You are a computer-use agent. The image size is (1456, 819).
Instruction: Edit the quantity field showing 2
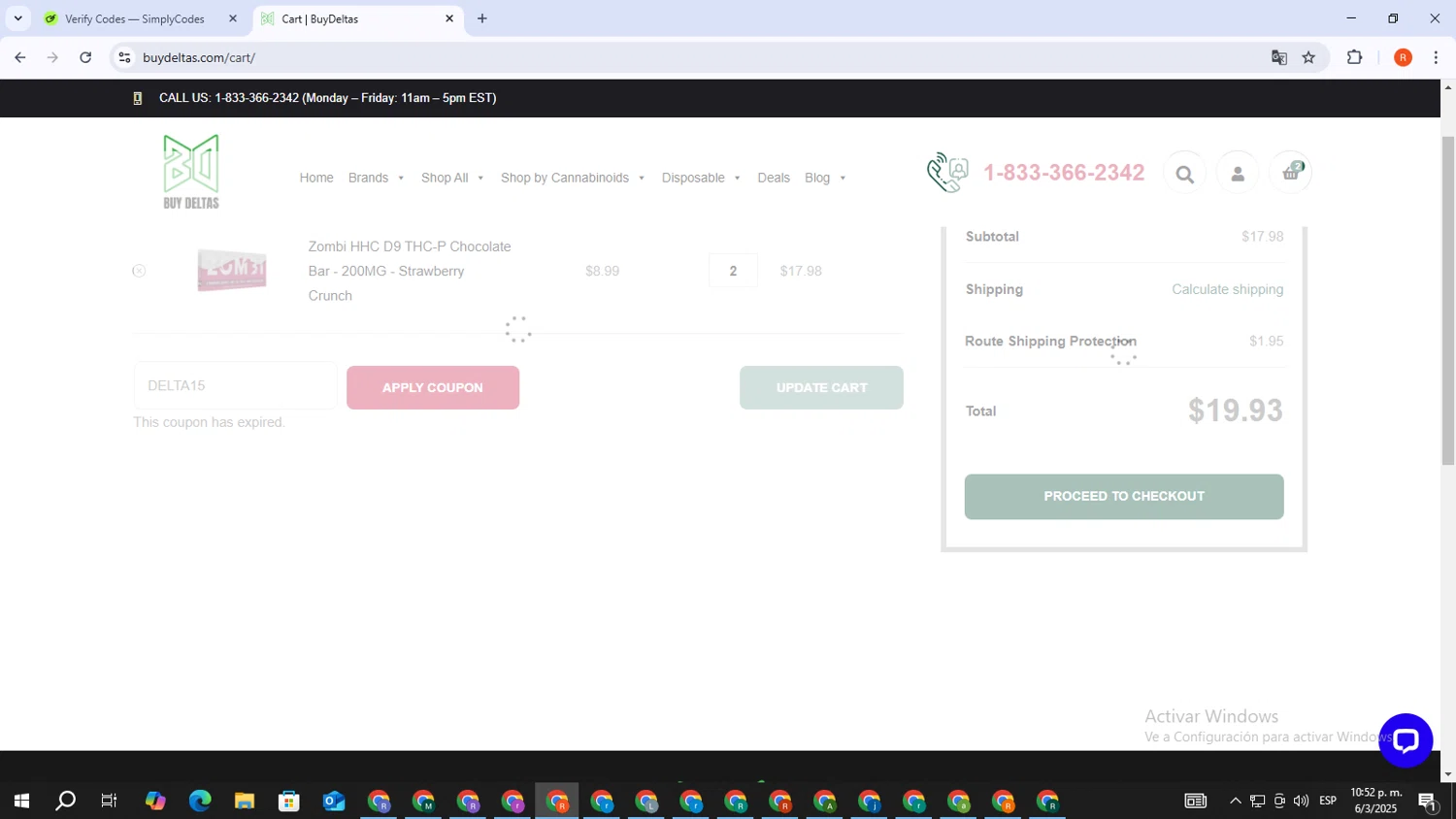(x=733, y=271)
